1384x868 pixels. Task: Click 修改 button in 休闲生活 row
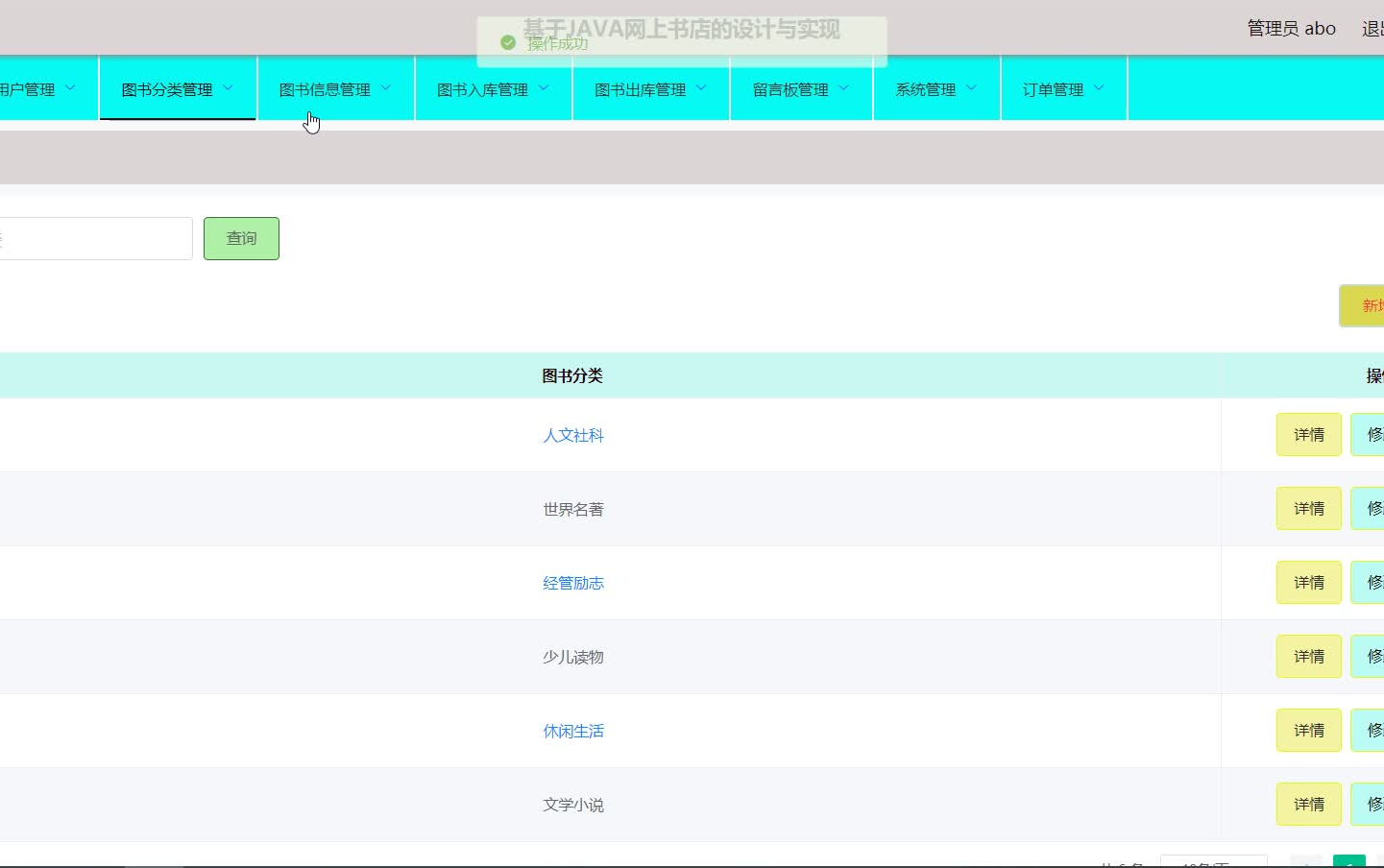1368,731
